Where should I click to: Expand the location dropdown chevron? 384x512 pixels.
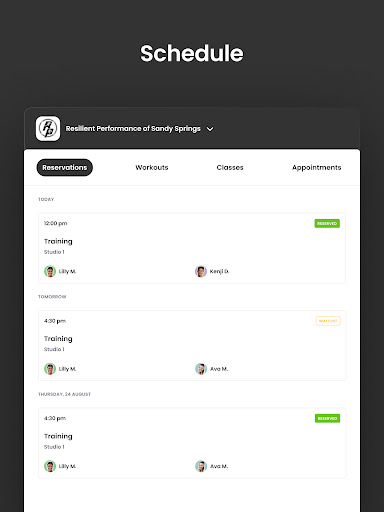210,129
